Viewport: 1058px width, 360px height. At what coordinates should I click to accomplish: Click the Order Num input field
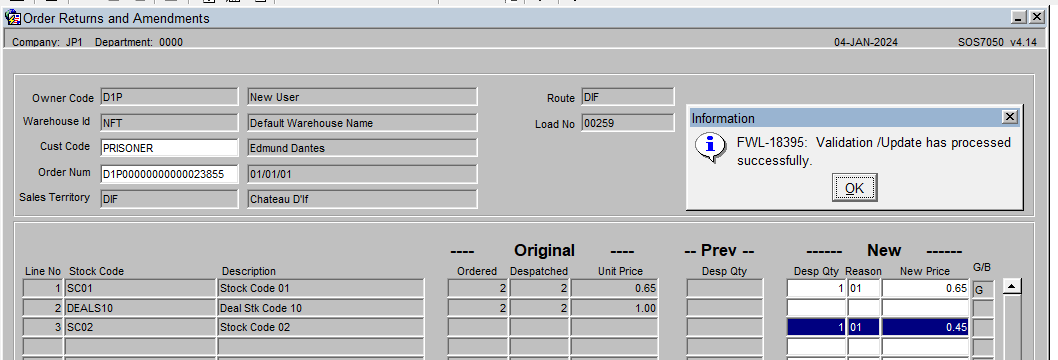(169, 174)
